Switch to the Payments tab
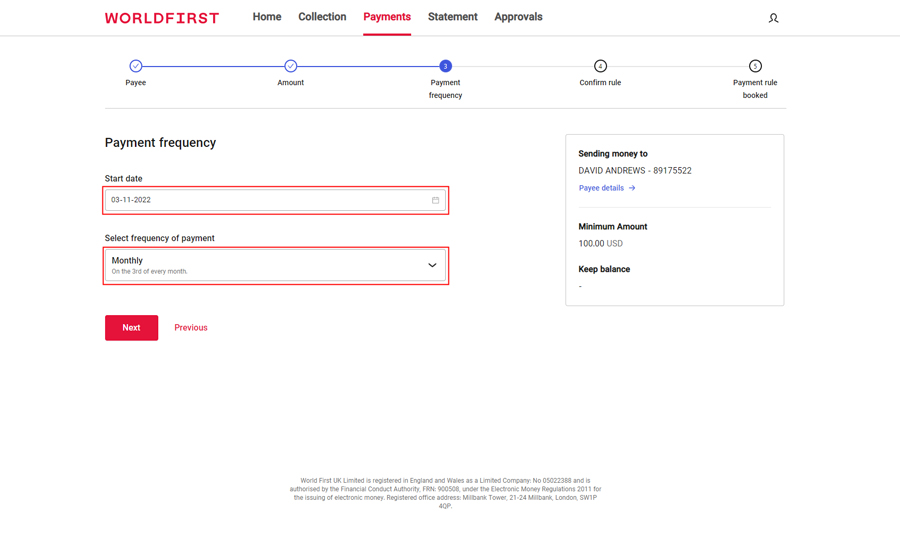The image size is (900, 536). [x=387, y=17]
